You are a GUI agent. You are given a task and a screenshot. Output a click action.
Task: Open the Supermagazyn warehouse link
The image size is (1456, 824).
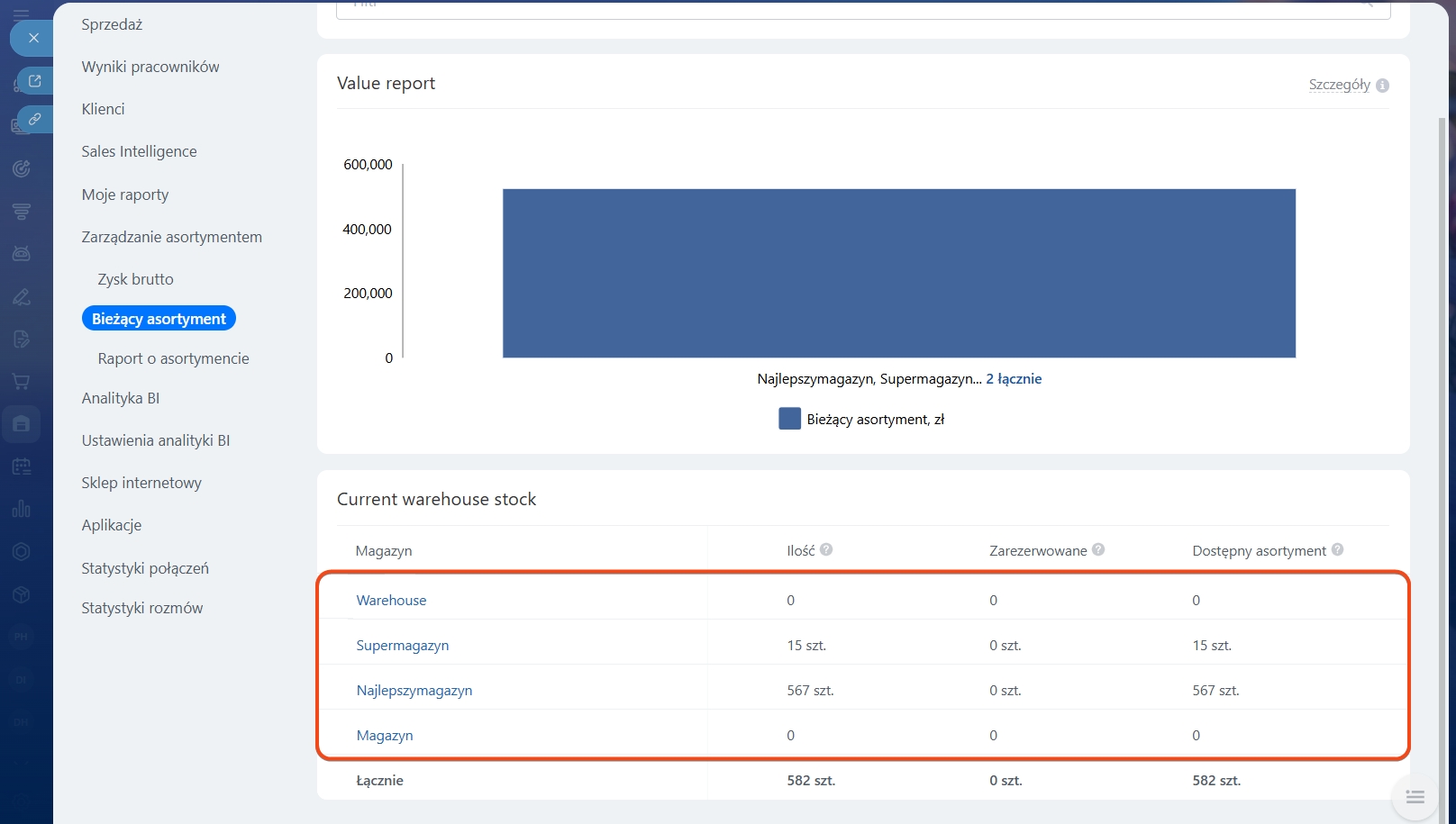[402, 646]
